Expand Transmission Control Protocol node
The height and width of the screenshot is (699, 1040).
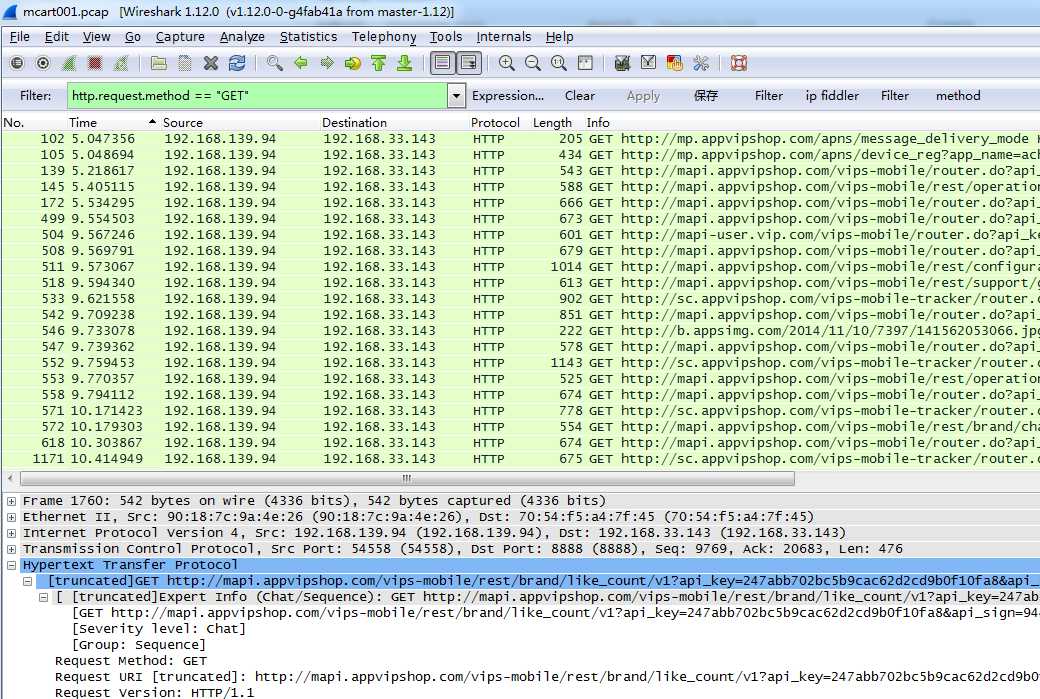pos(11,549)
